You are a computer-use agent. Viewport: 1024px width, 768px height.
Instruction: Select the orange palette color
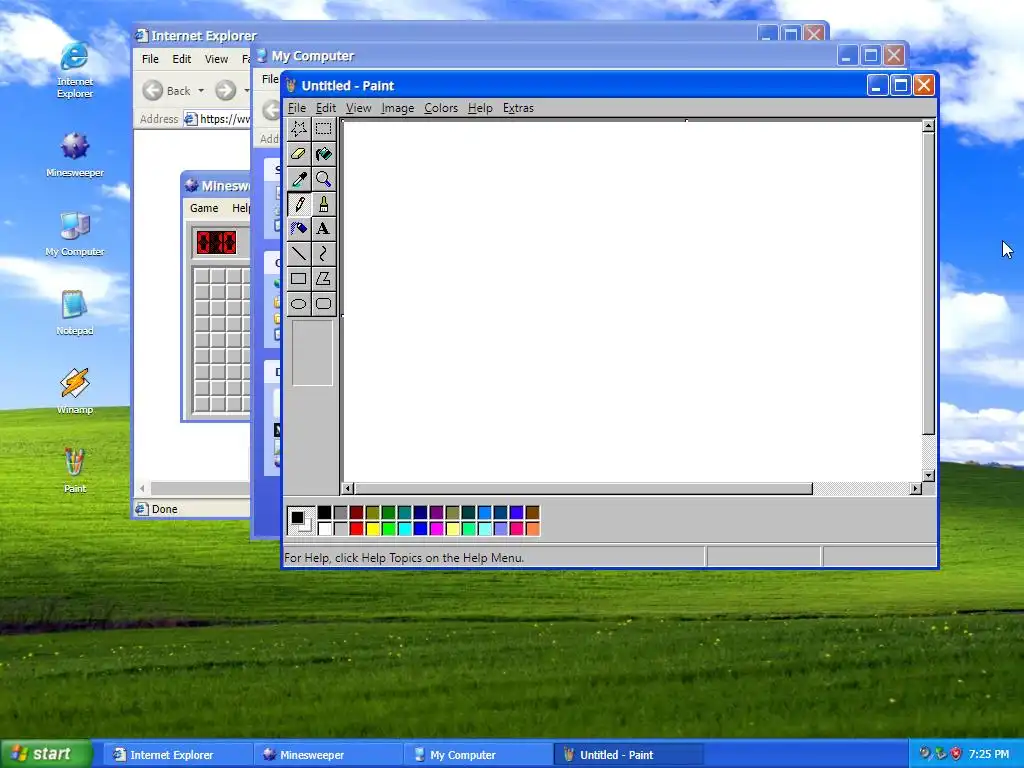(x=532, y=528)
